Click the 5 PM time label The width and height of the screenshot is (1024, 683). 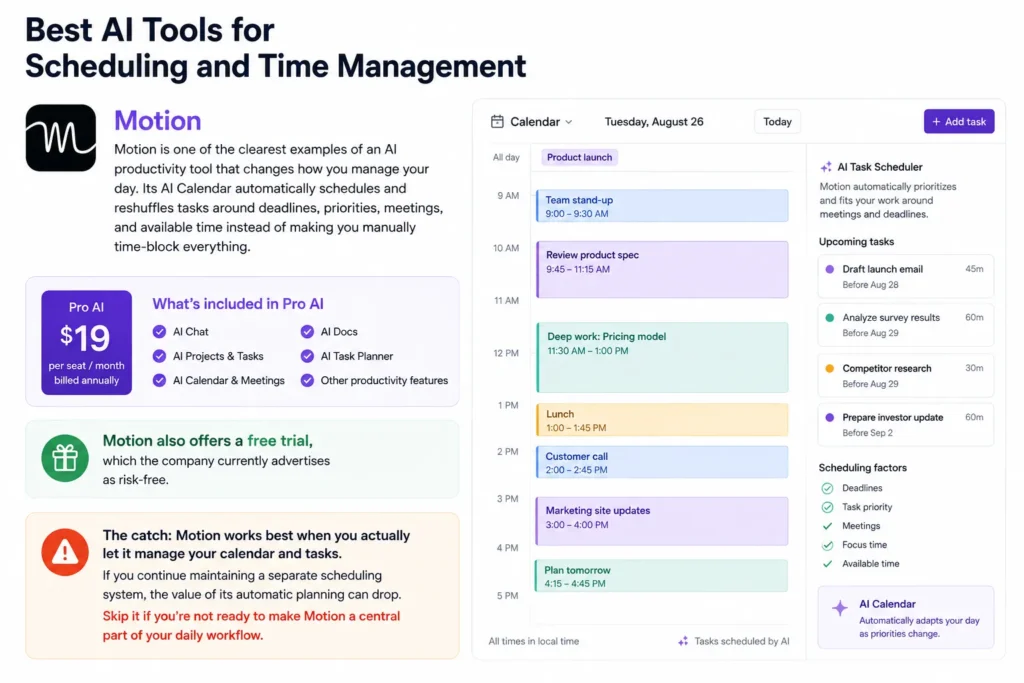(x=507, y=596)
